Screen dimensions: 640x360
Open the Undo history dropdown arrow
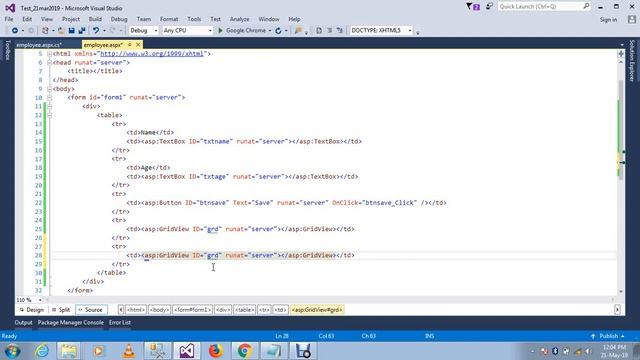(x=104, y=31)
